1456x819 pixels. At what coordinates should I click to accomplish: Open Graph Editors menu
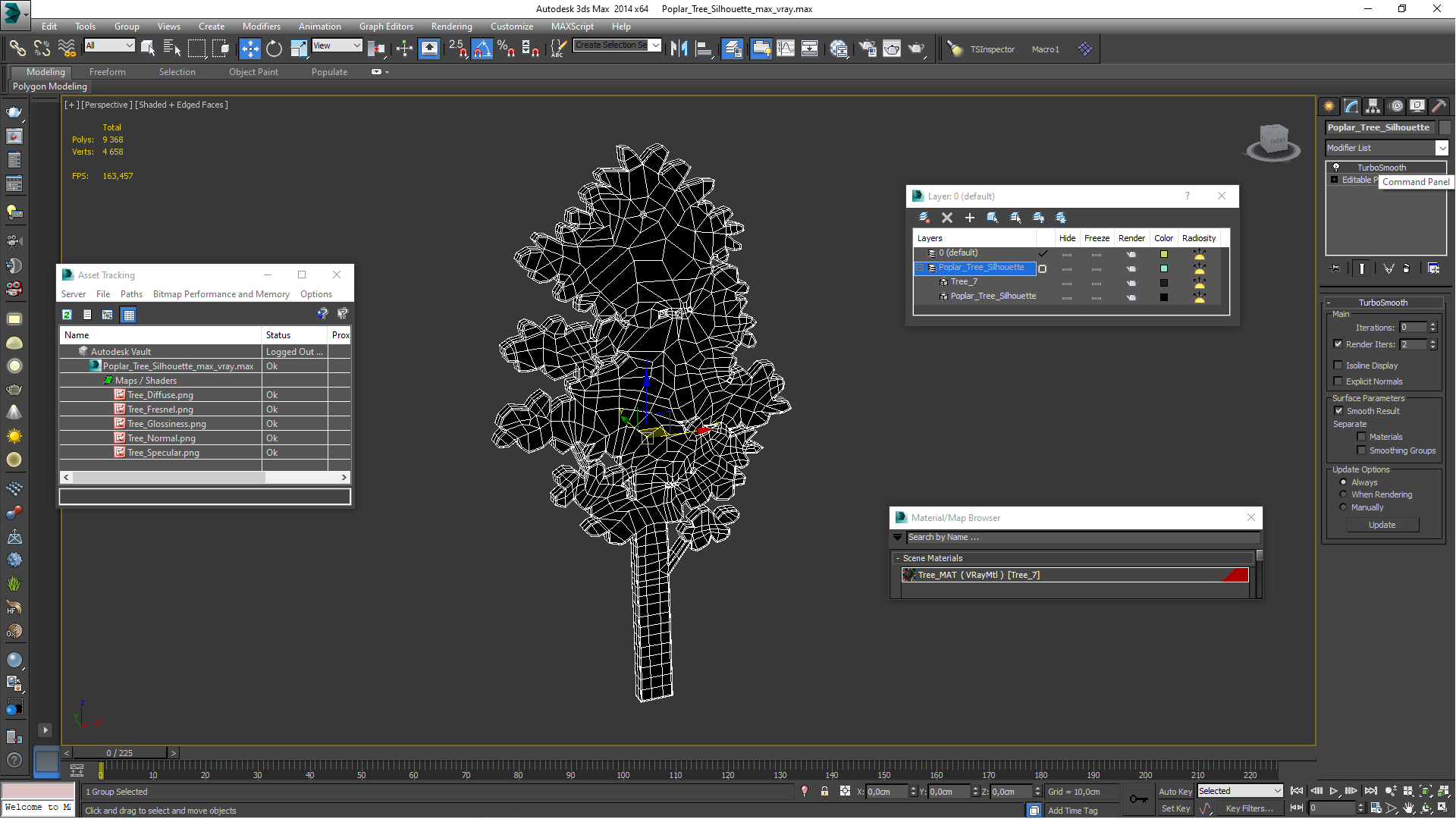[x=386, y=26]
